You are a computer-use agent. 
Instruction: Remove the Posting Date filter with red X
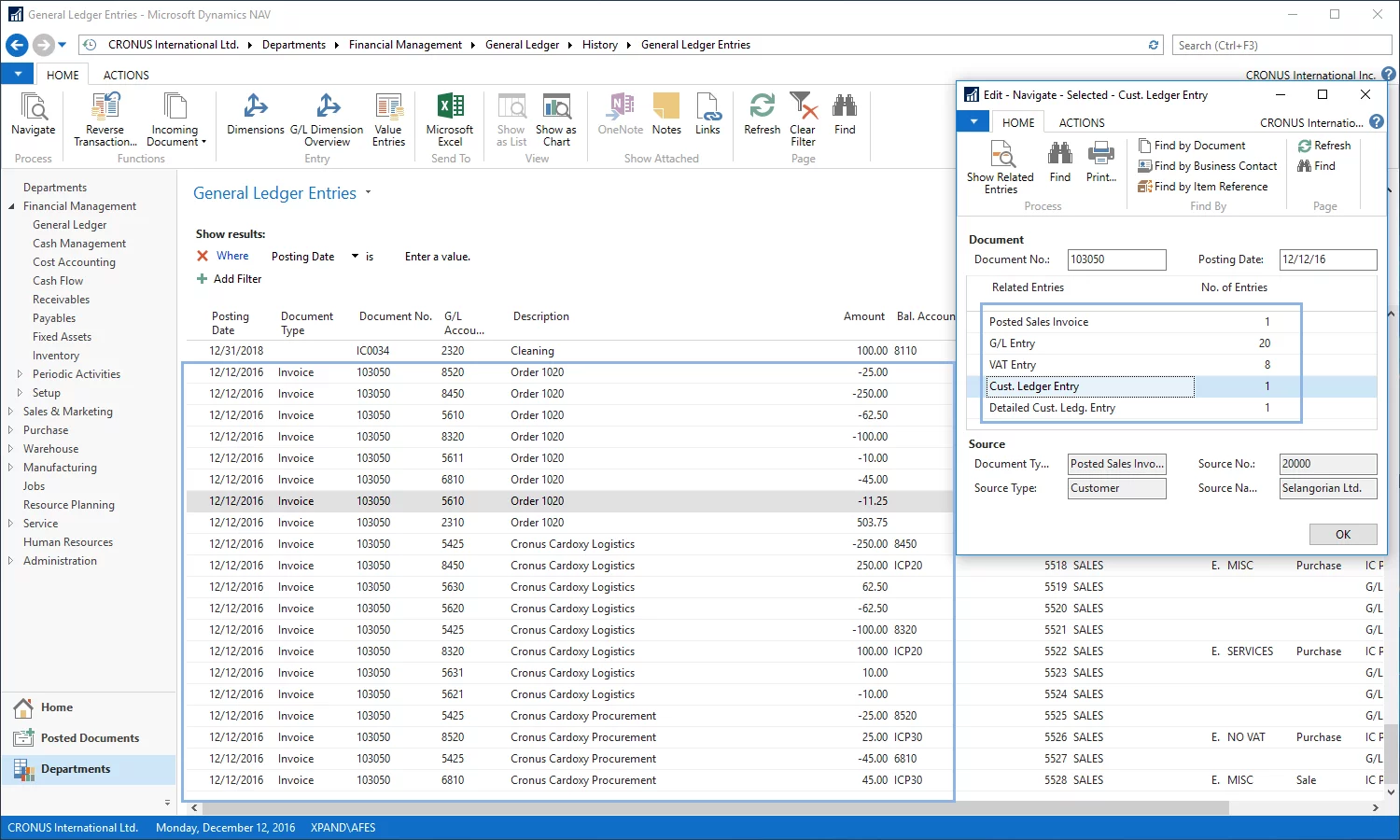(203, 256)
